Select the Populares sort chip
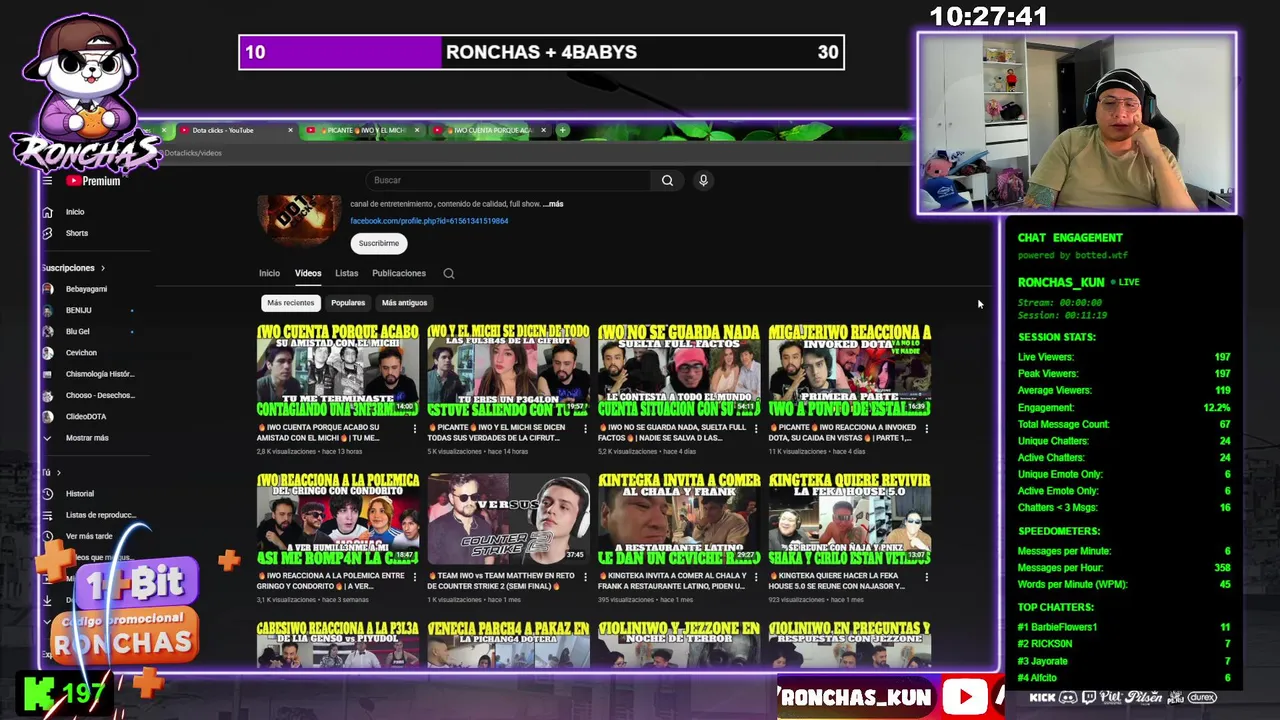 (x=348, y=302)
